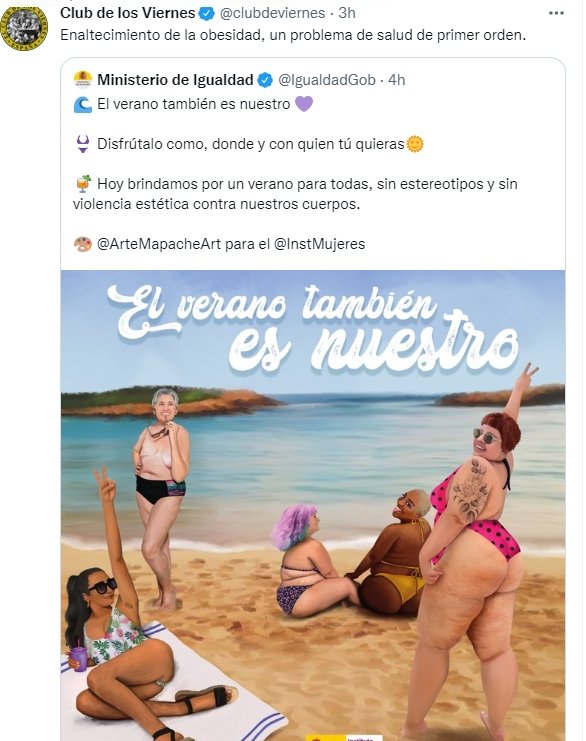The image size is (586, 741).
Task: Click the tropical drink emoji
Action: [83, 184]
